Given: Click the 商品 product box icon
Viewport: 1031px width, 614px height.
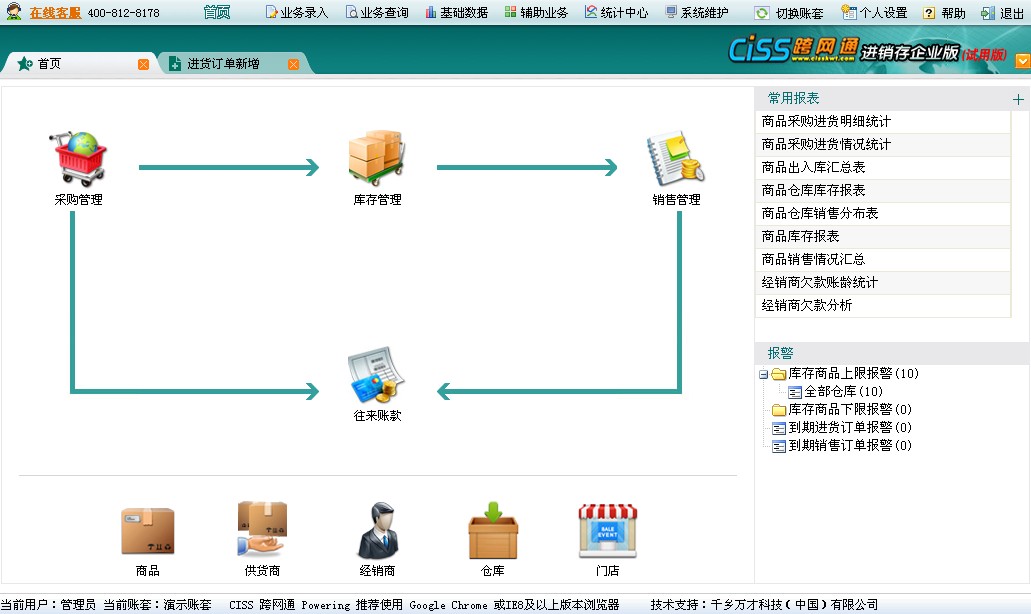Looking at the screenshot, I should (x=147, y=531).
